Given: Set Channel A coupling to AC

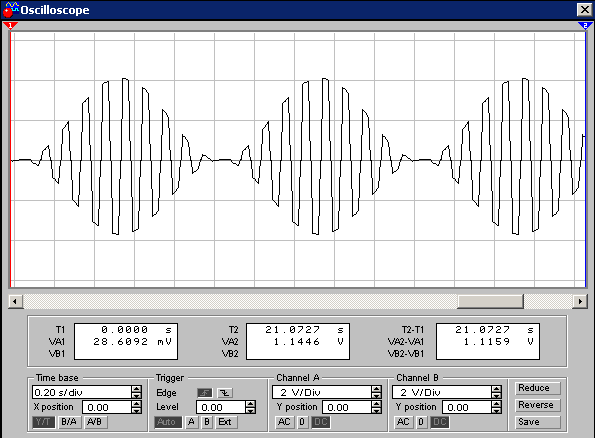Looking at the screenshot, I should pyautogui.click(x=284, y=422).
